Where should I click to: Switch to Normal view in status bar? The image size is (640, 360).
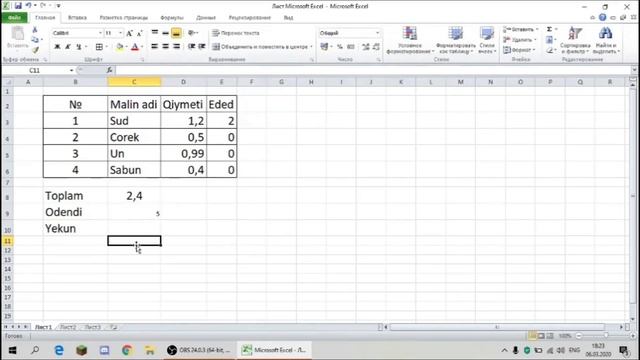(532, 336)
